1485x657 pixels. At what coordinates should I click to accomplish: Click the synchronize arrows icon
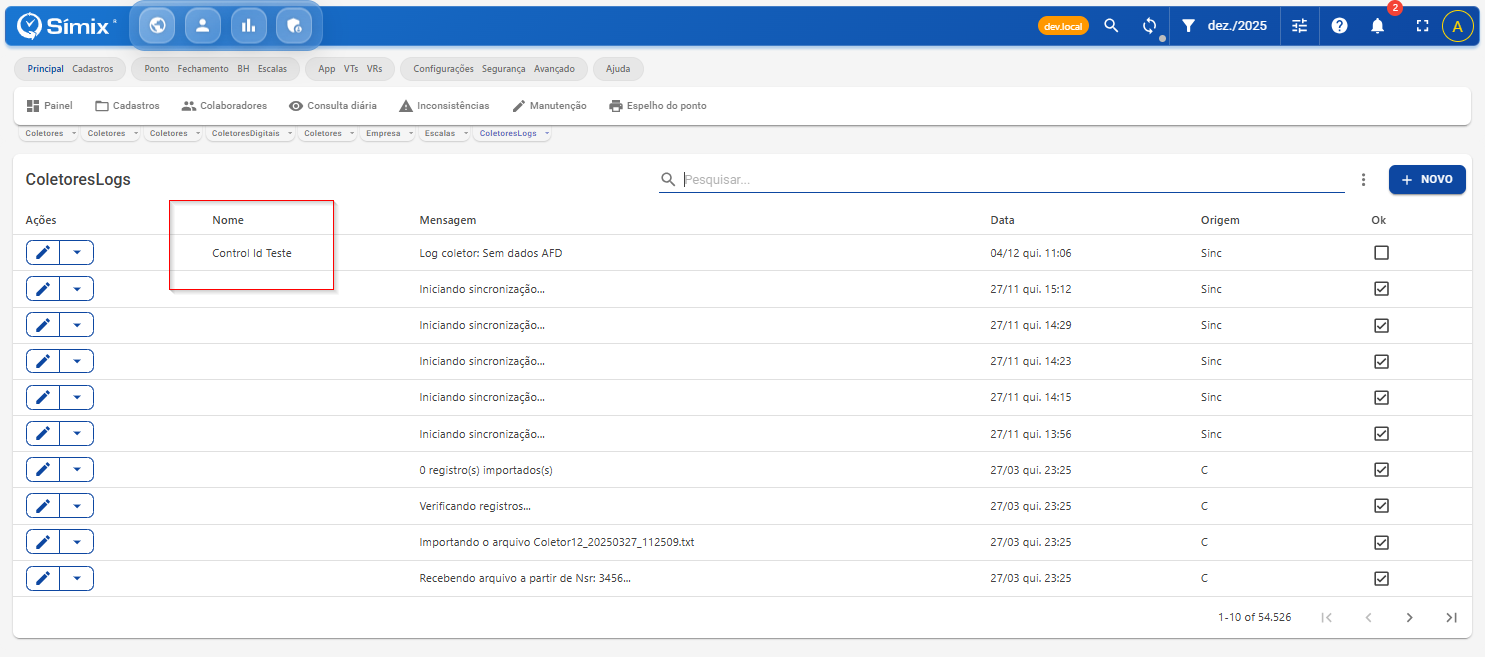1150,26
